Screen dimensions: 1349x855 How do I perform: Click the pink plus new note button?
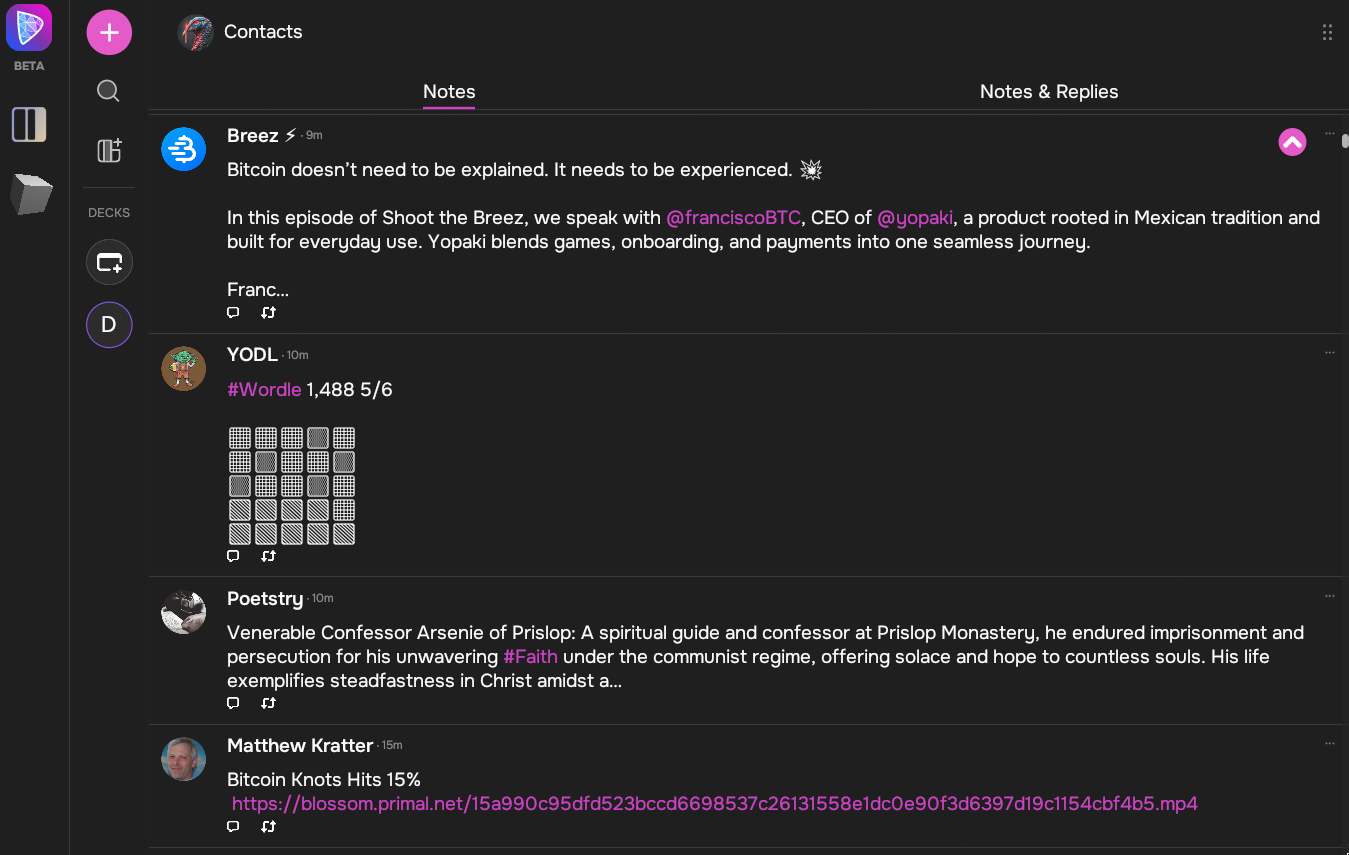(x=109, y=33)
